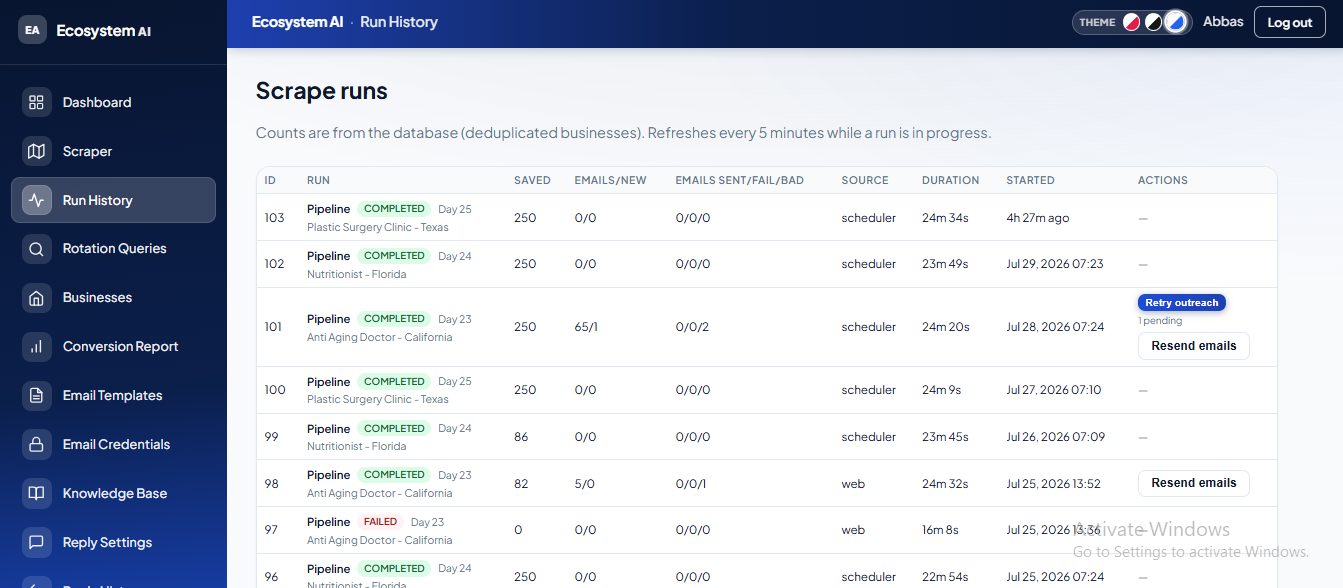This screenshot has width=1343, height=588.
Task: Select the blue theme swatch
Action: click(x=1177, y=22)
